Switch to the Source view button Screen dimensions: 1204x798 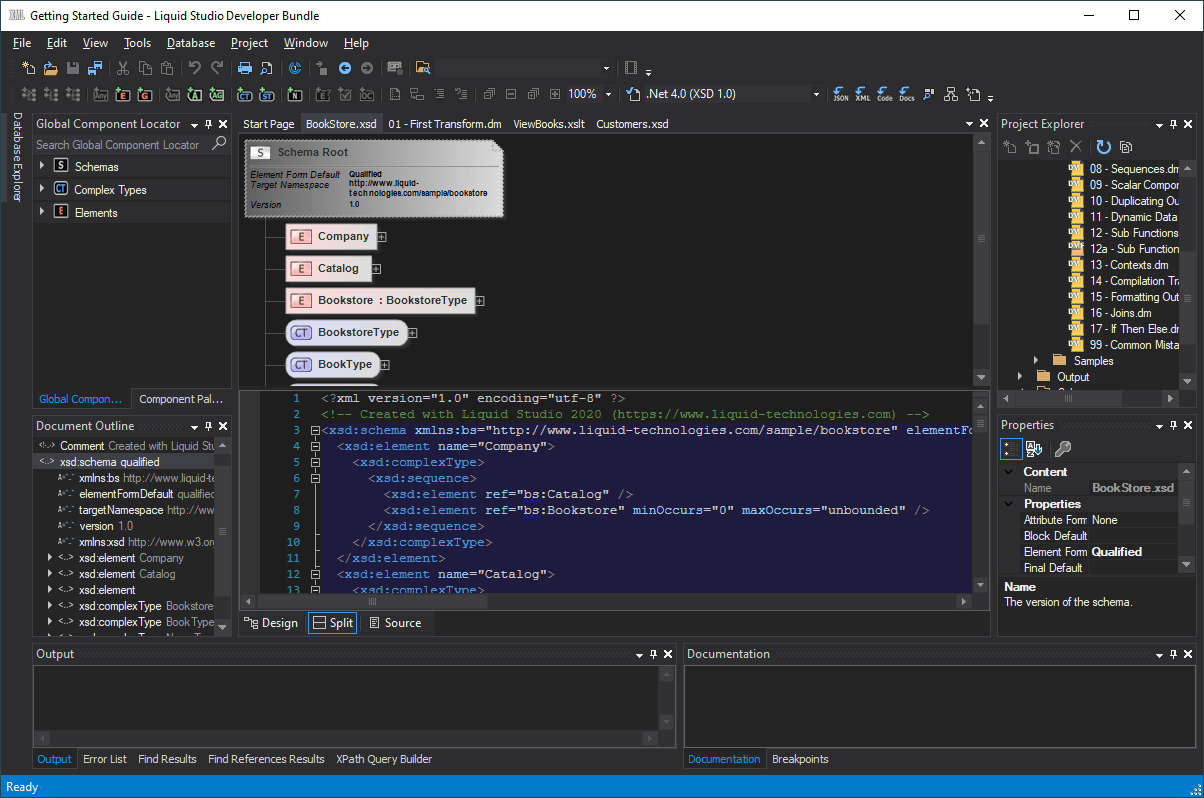point(395,623)
